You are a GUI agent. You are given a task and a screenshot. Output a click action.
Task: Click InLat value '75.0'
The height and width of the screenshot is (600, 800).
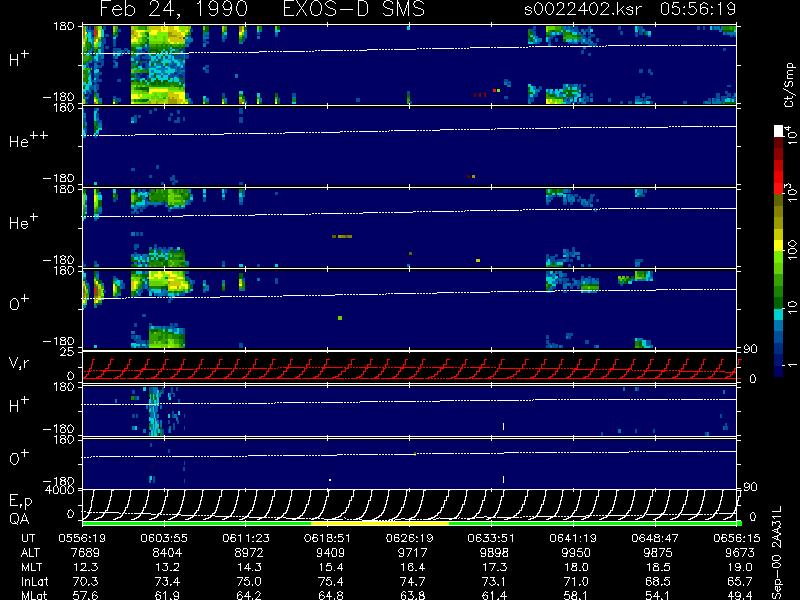[x=249, y=581]
